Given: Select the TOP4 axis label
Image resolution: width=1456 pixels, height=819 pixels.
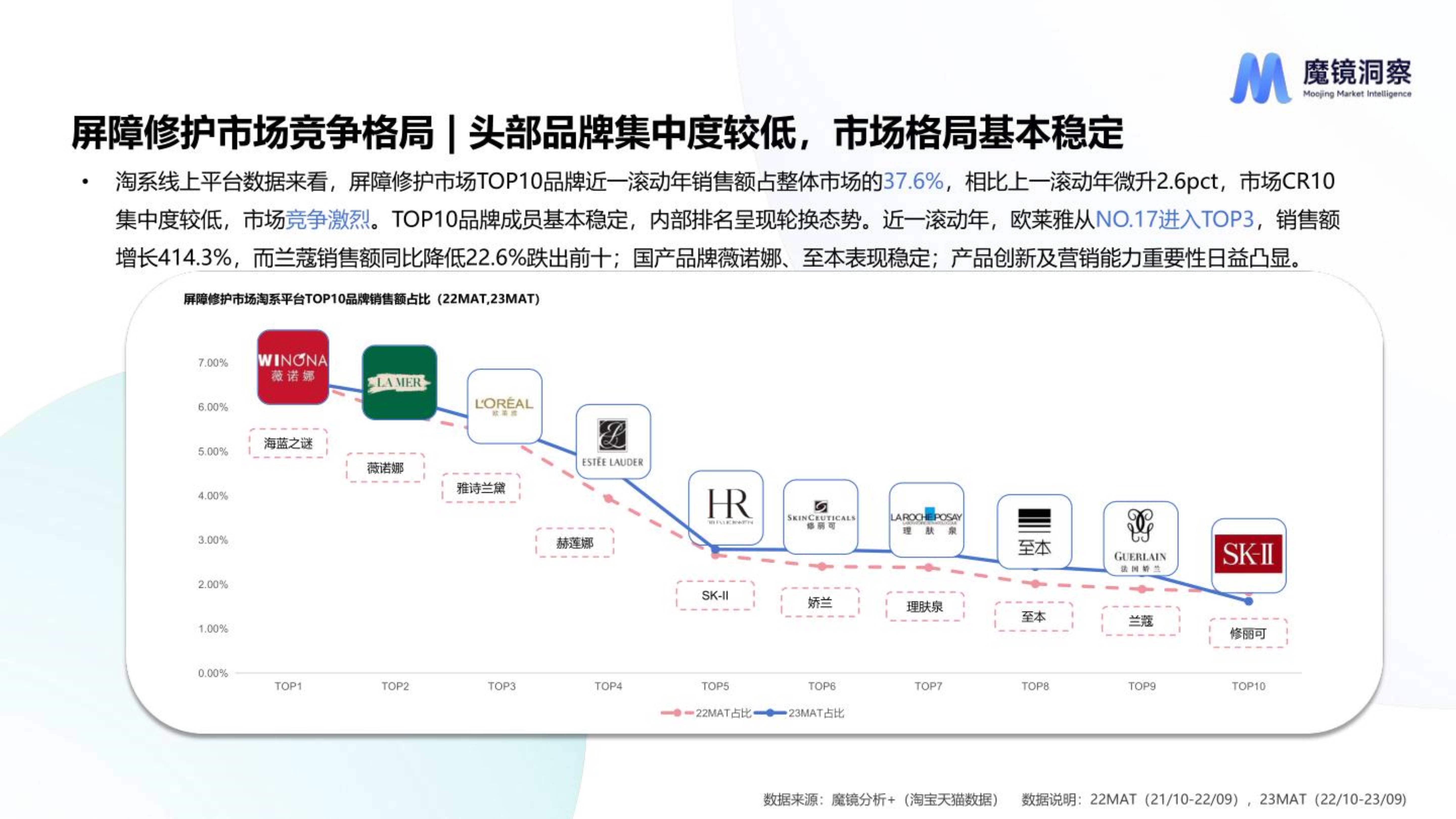Looking at the screenshot, I should point(608,686).
